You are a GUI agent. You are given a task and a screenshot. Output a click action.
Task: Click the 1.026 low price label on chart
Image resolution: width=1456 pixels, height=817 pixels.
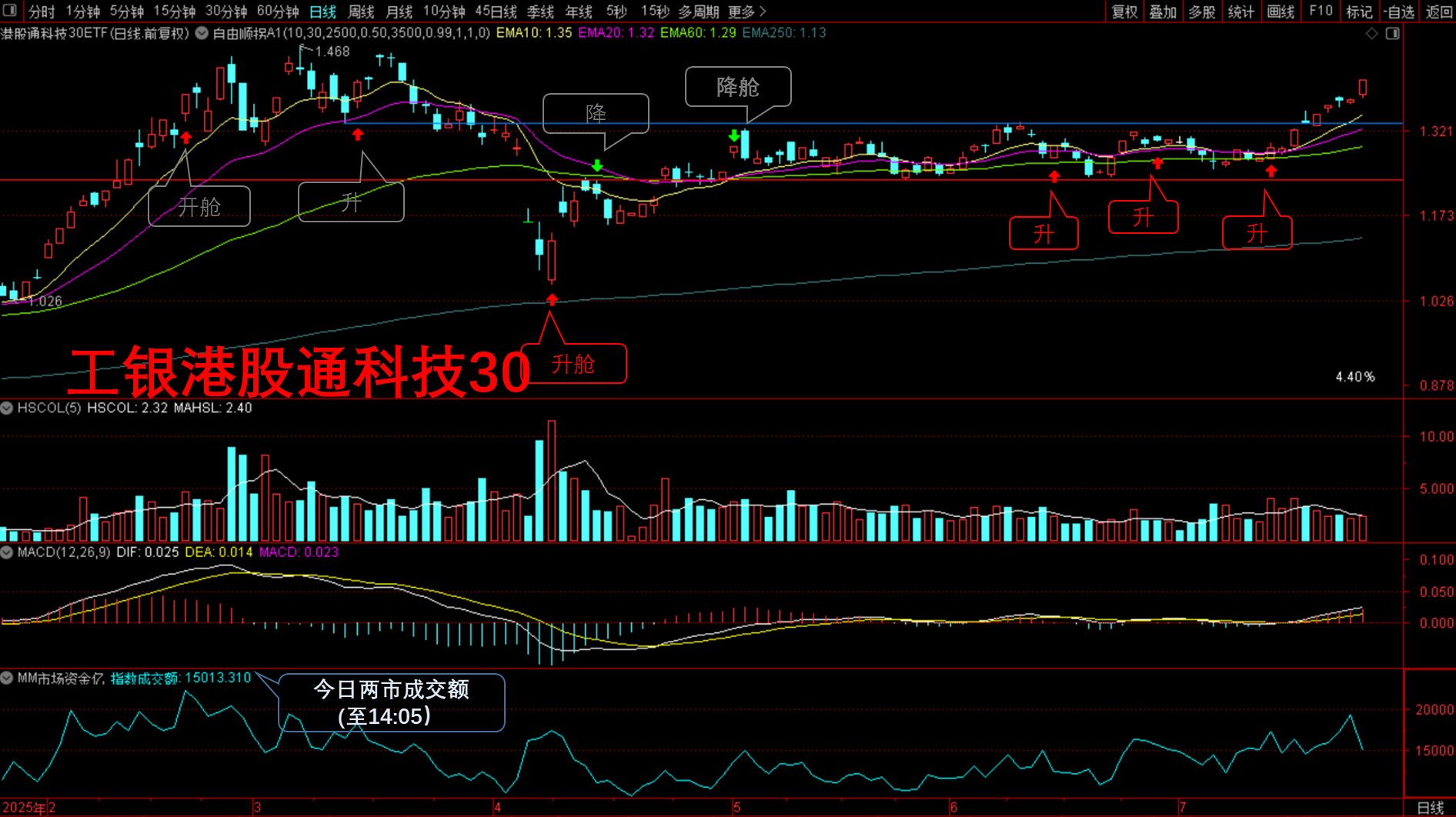coord(45,301)
